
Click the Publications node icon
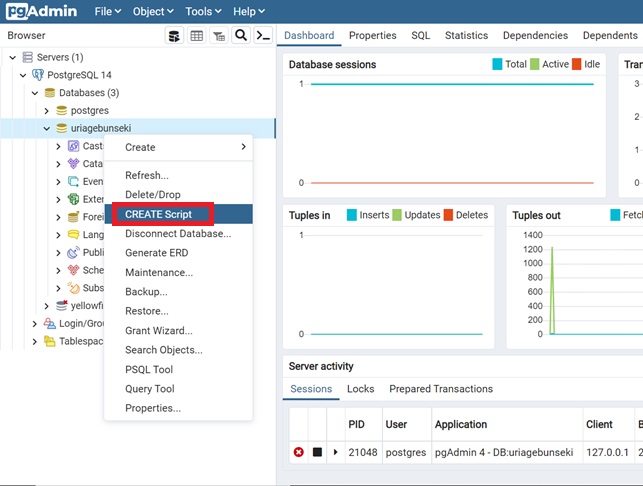pos(73,252)
